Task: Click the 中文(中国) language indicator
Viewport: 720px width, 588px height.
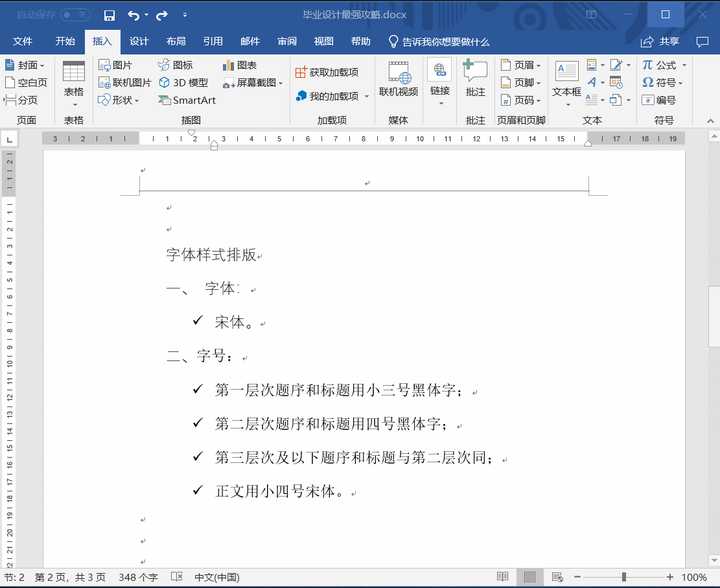Action: [217, 577]
